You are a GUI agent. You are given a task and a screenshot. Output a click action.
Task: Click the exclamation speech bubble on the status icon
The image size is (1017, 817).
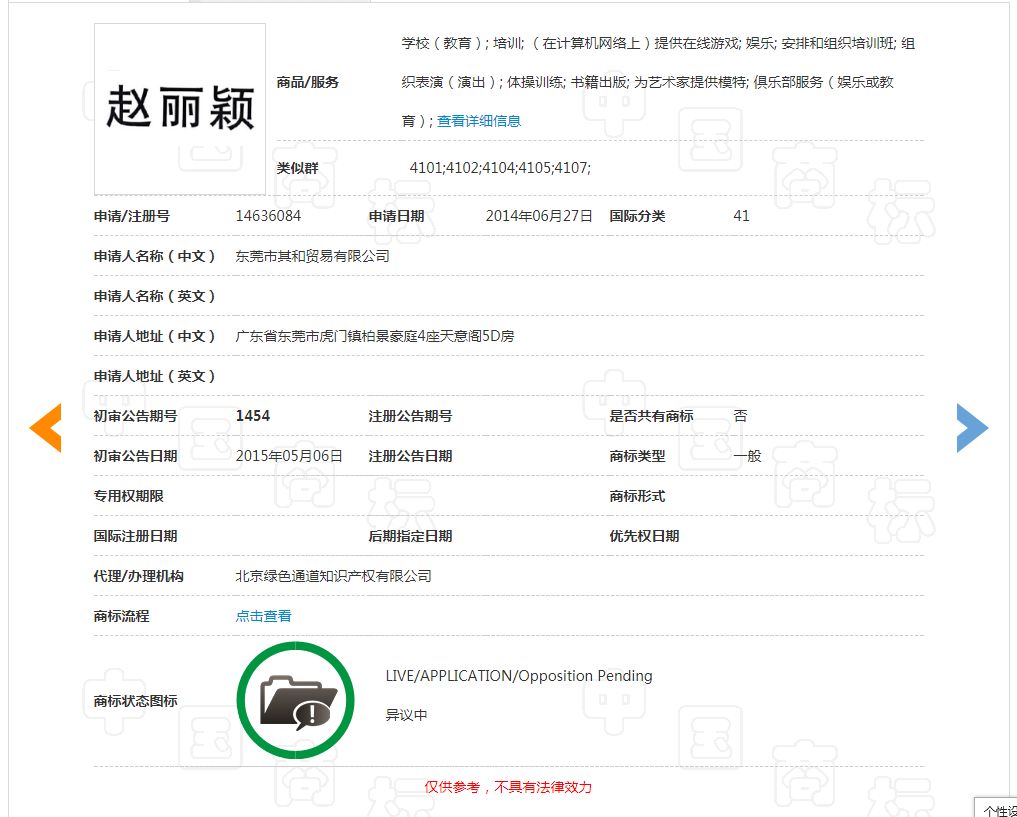pos(314,713)
